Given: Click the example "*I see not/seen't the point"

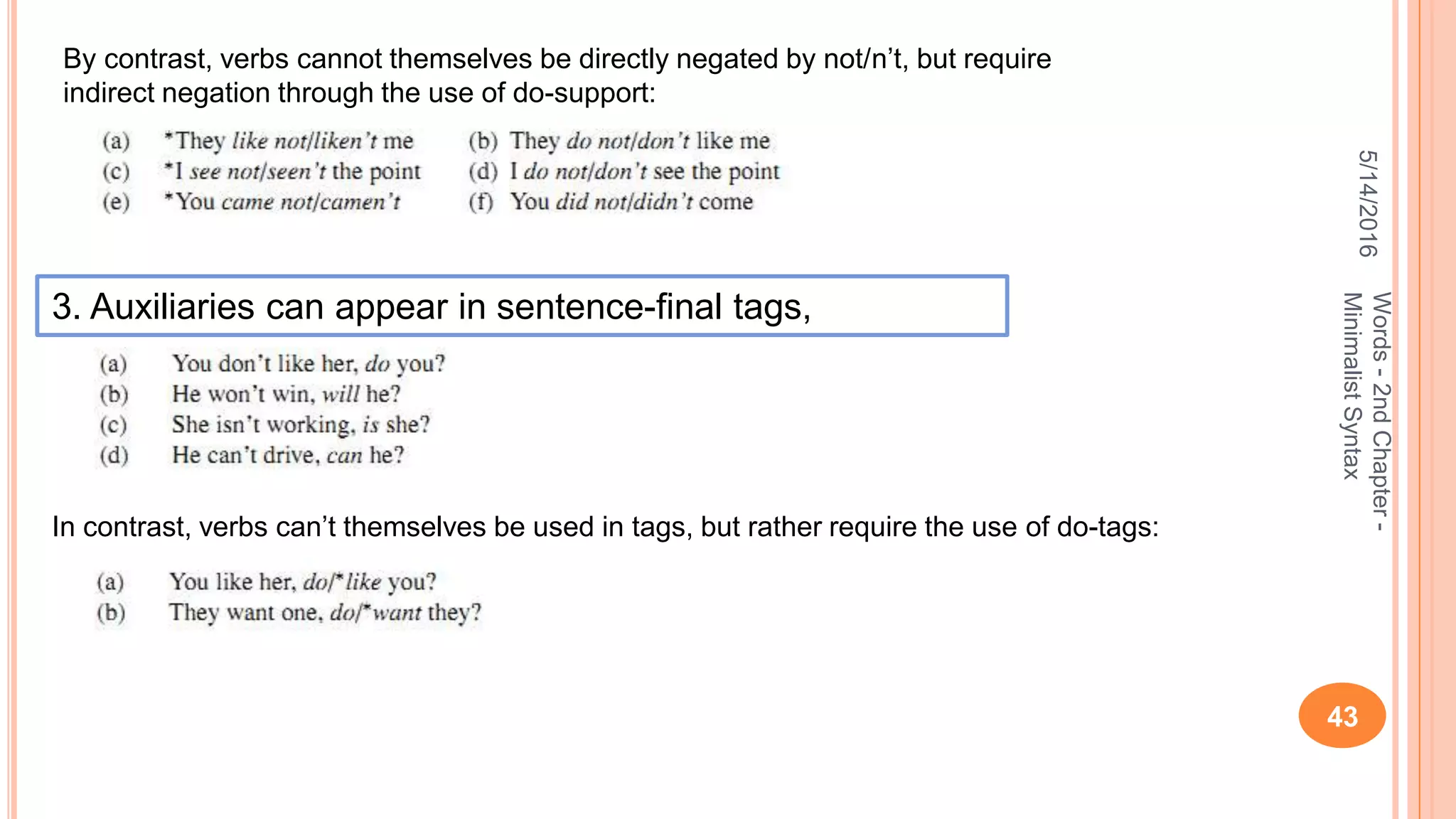Looking at the screenshot, I should (x=292, y=171).
